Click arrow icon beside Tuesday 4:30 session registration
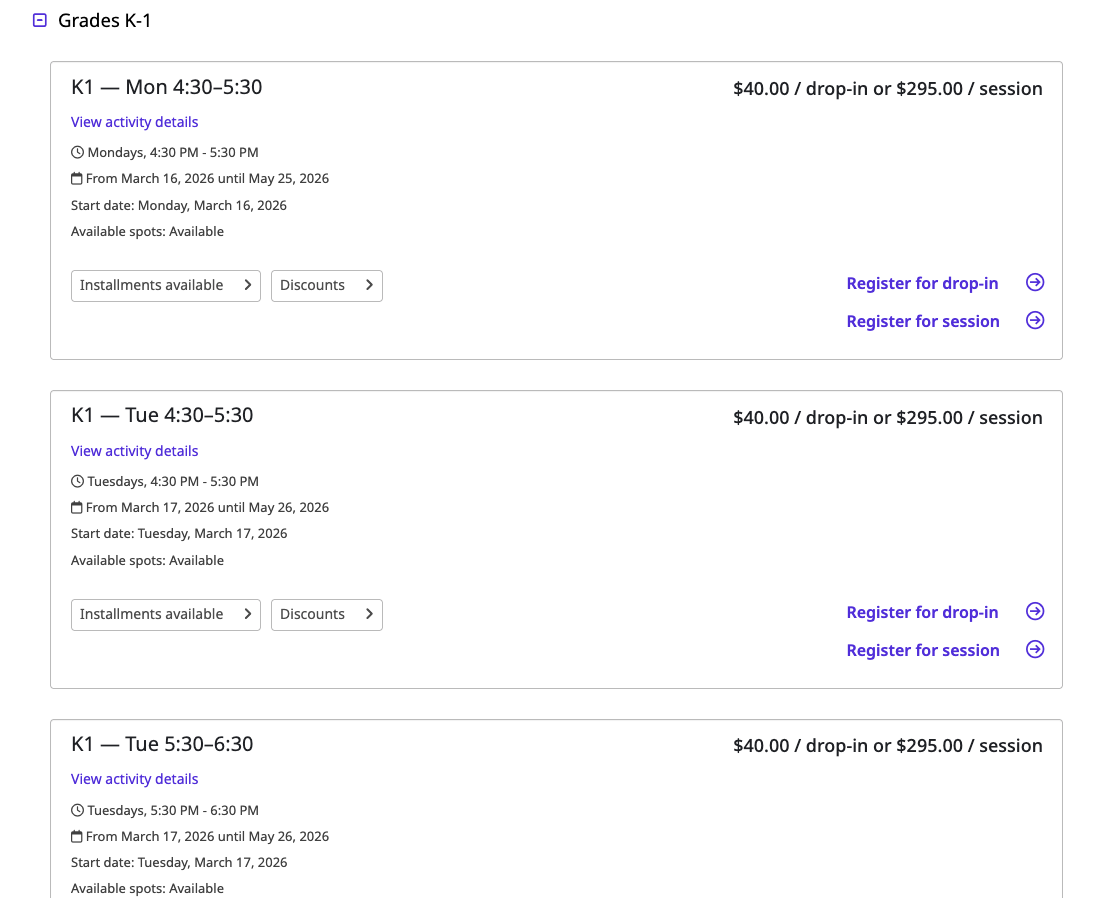The width and height of the screenshot is (1111, 898). click(1035, 650)
